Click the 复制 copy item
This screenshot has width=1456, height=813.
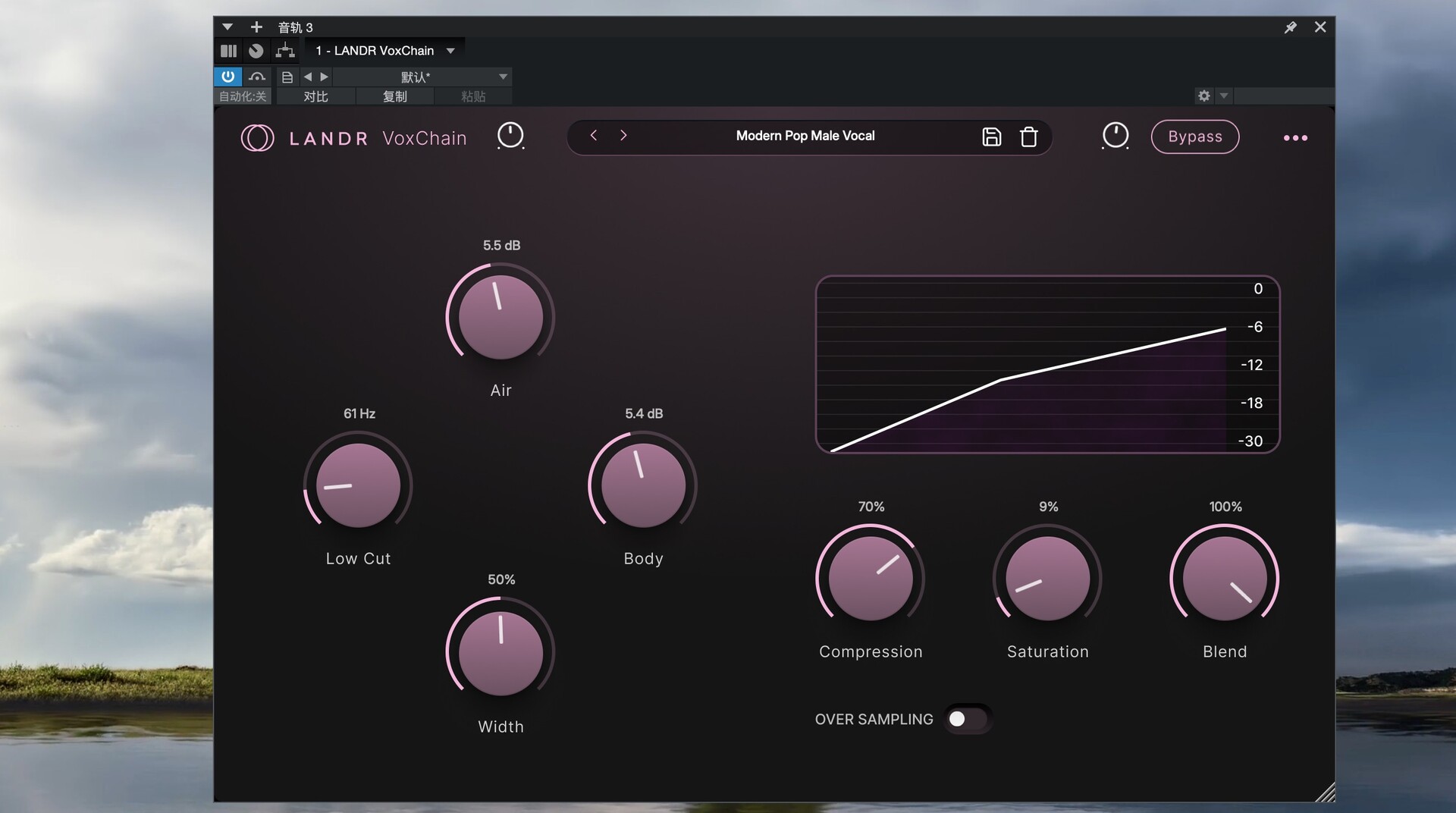(x=394, y=96)
